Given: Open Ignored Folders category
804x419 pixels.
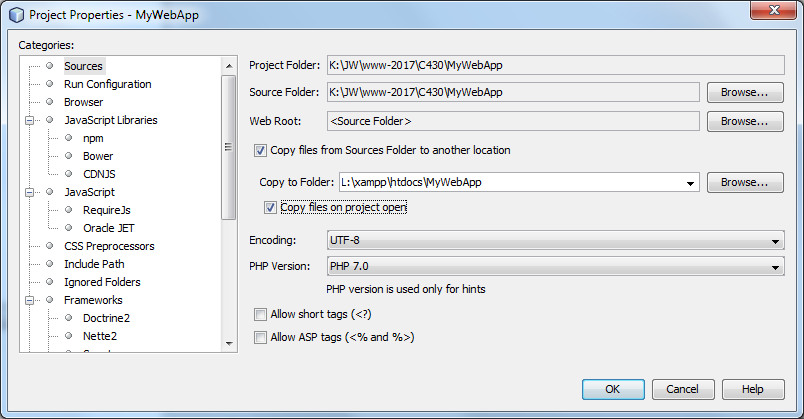Looking at the screenshot, I should [x=102, y=282].
